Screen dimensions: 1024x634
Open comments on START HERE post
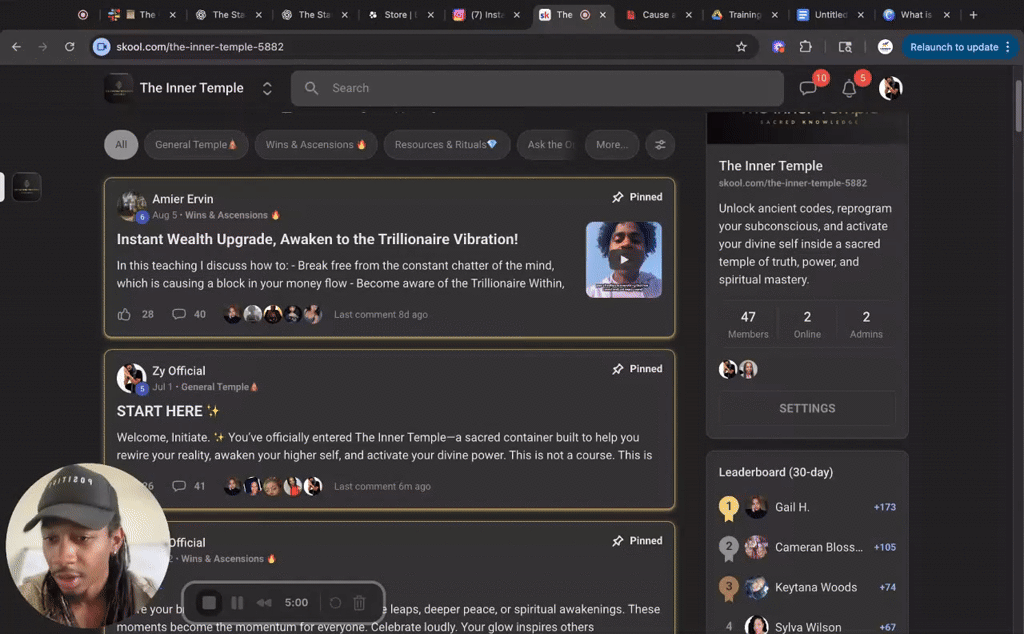[178, 486]
